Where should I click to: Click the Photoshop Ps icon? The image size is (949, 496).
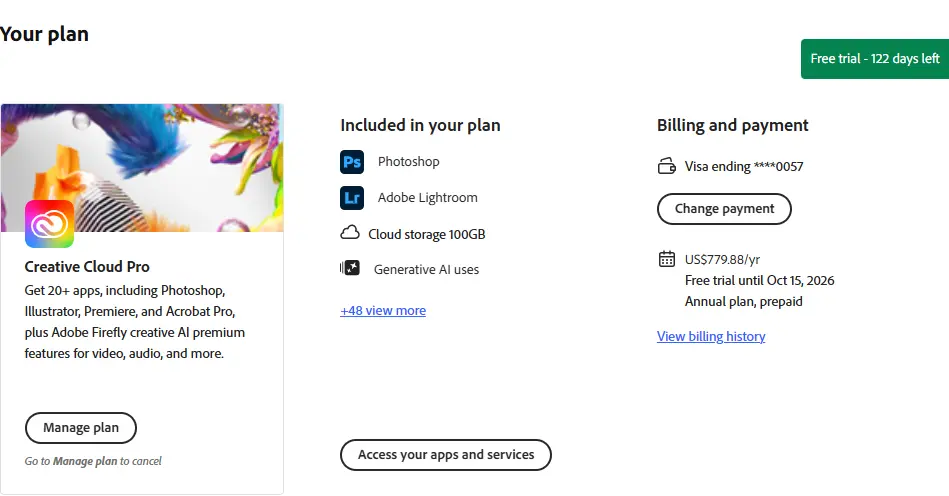352,162
